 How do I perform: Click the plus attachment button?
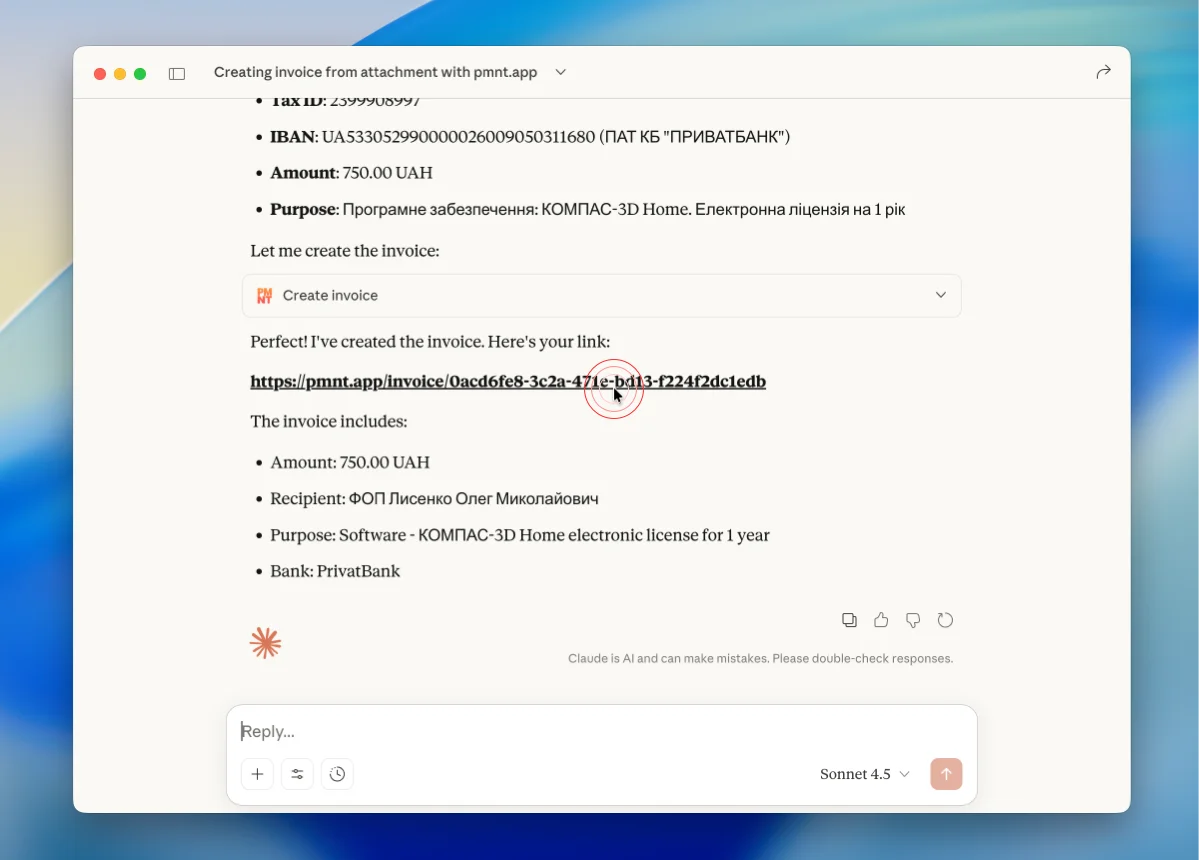(257, 774)
